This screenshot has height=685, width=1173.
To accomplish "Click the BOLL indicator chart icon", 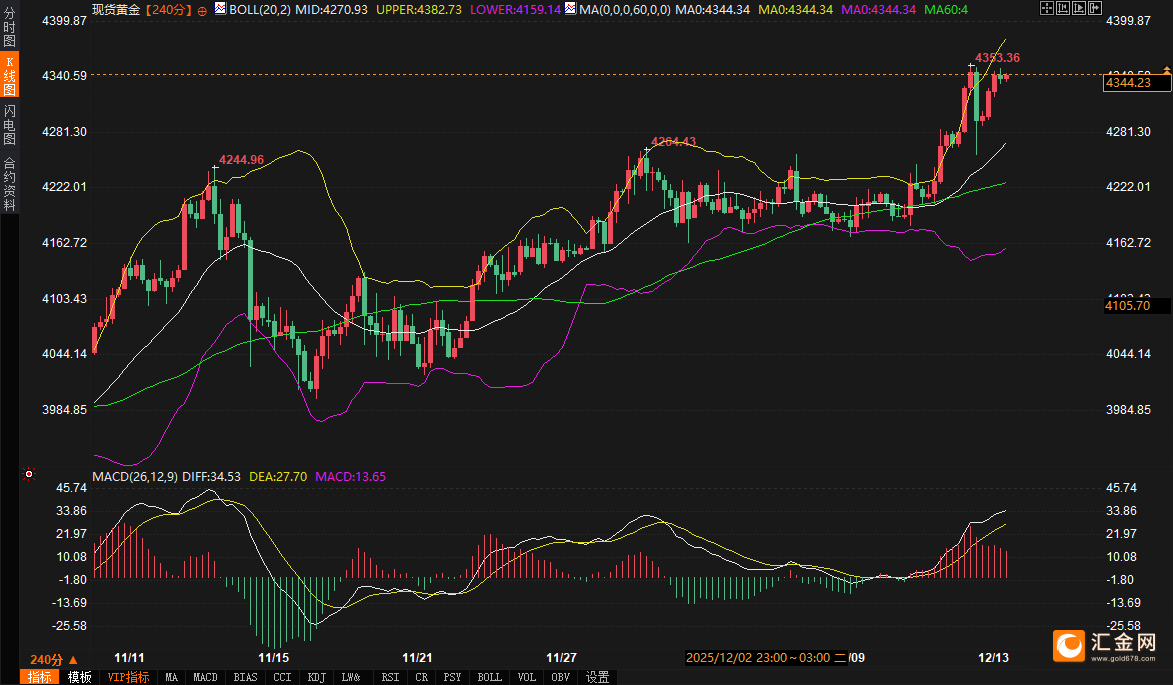I will pyautogui.click(x=220, y=9).
